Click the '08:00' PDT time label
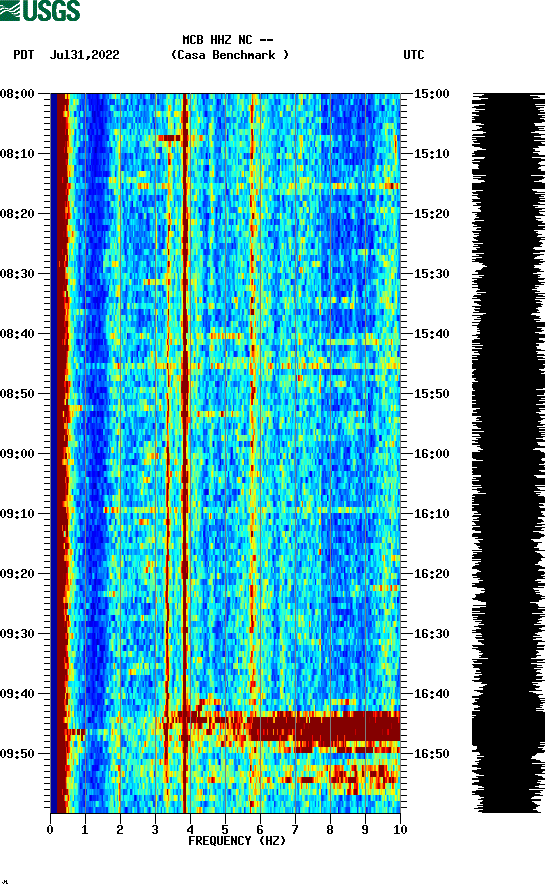The height and width of the screenshot is (893, 552). click(18, 93)
